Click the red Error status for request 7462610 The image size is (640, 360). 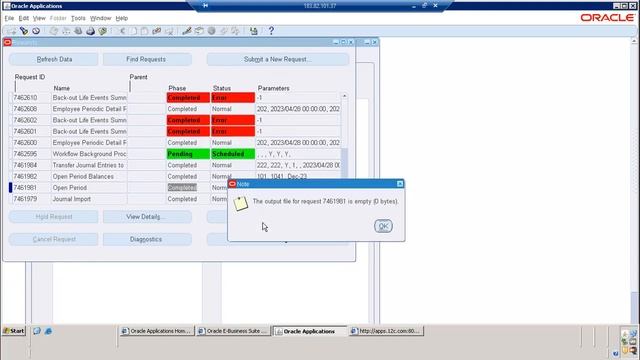pyautogui.click(x=233, y=98)
